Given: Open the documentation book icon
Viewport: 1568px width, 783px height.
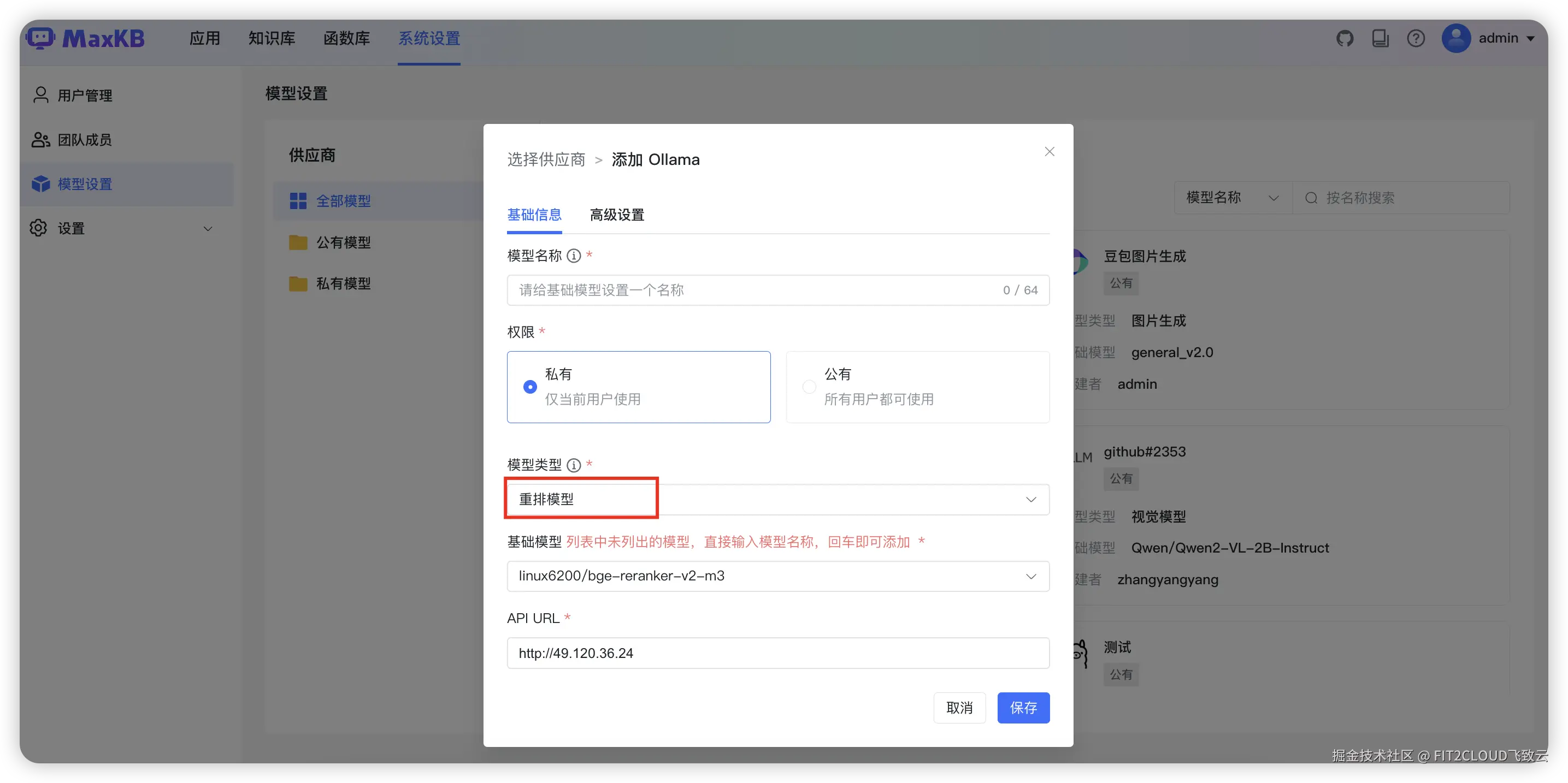Looking at the screenshot, I should coord(1380,38).
